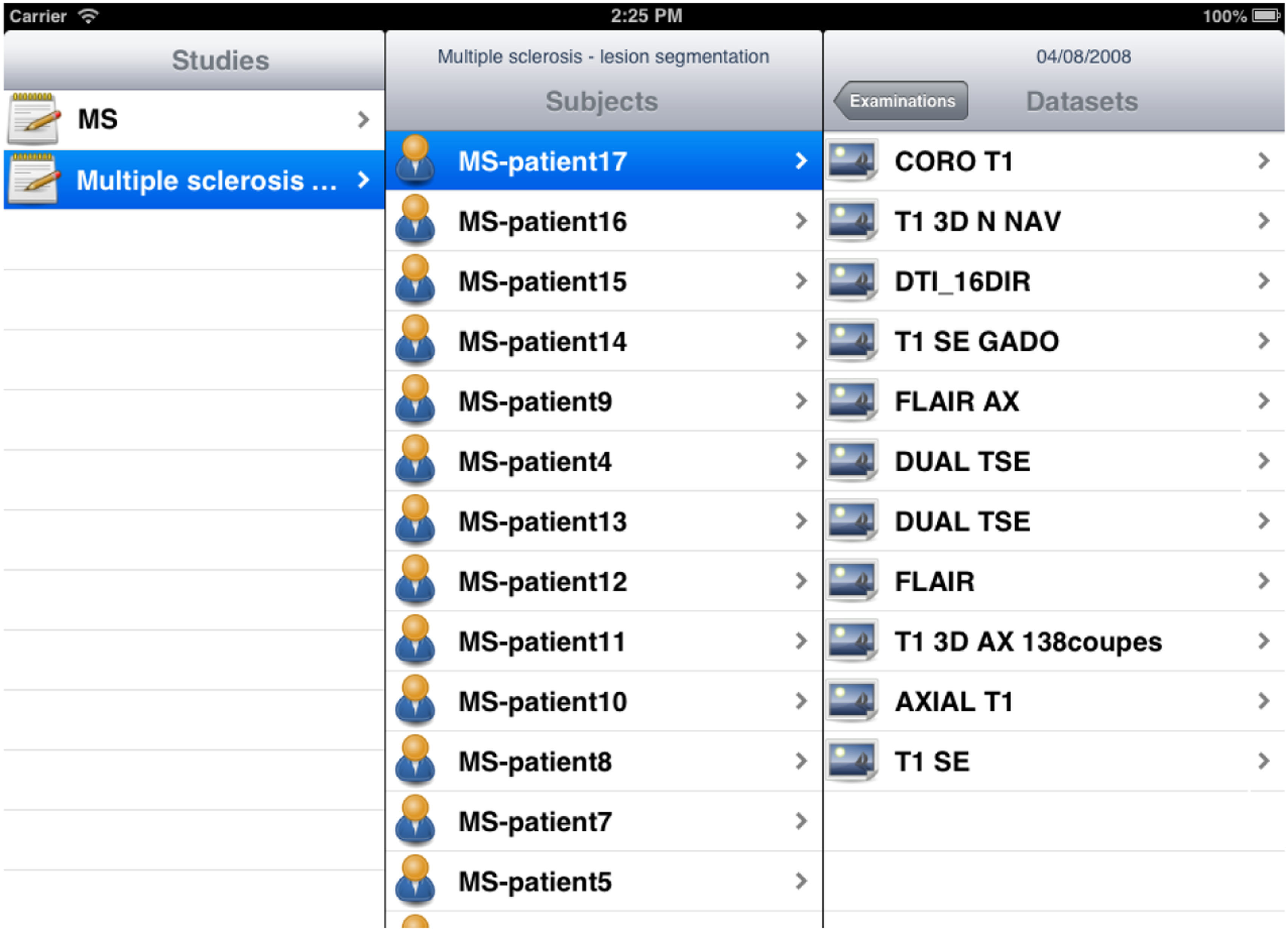The image size is (1288, 931).
Task: Select the MS-patient14 subject
Action: click(x=542, y=341)
